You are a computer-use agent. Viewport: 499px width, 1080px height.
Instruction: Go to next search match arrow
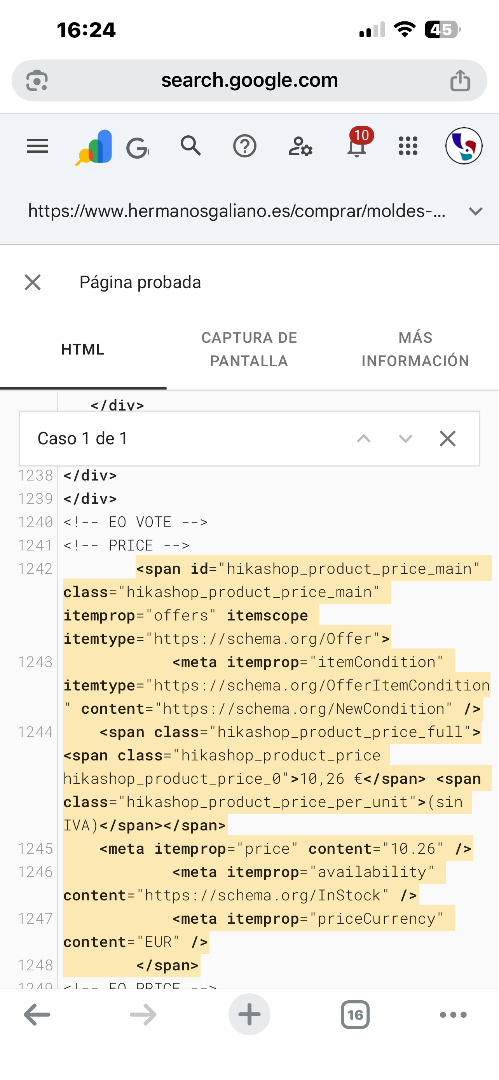pyautogui.click(x=406, y=439)
